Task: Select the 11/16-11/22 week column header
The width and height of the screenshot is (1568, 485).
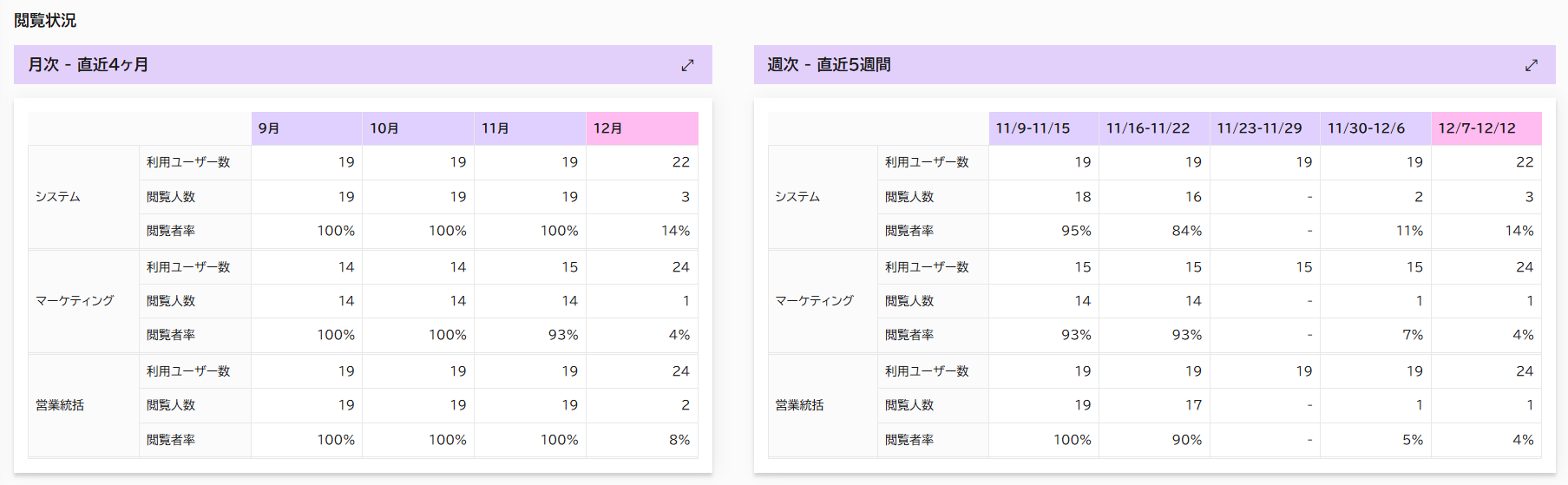Action: [1154, 128]
